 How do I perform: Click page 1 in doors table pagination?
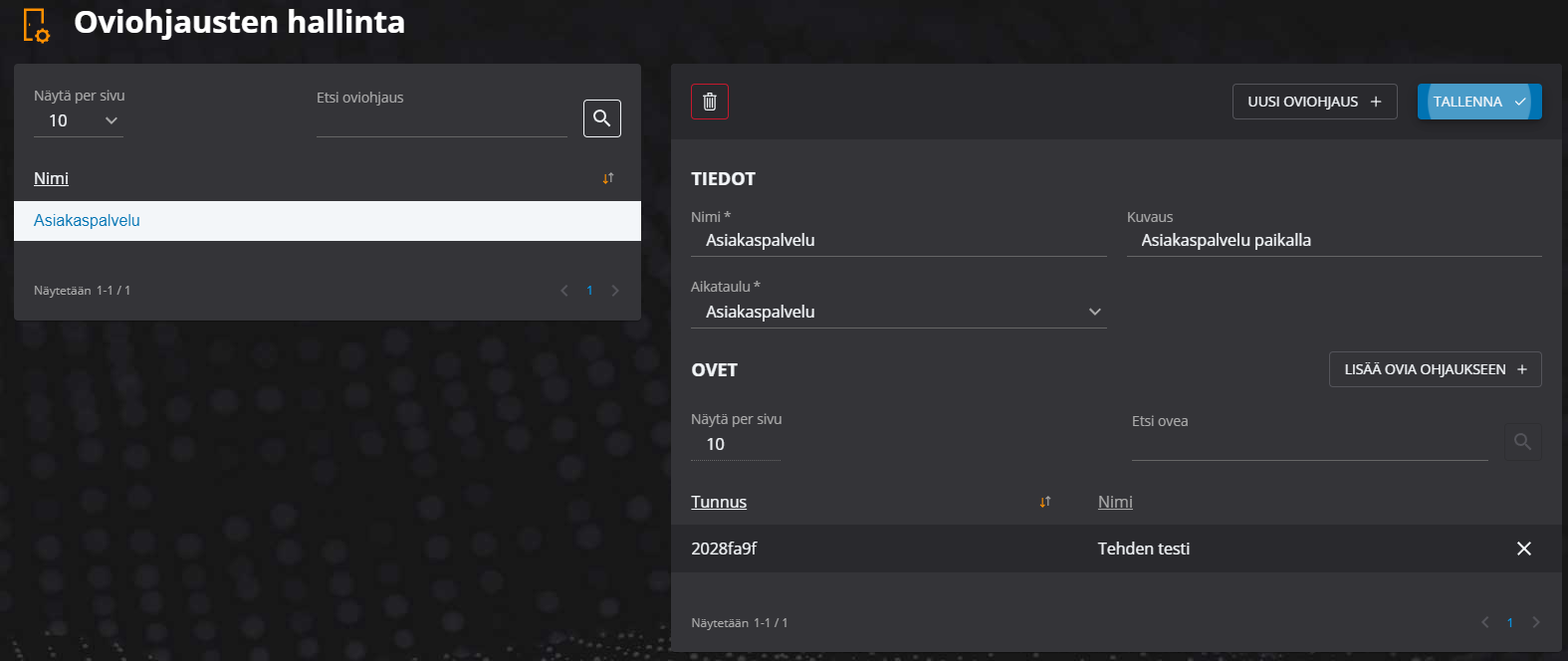(1510, 622)
